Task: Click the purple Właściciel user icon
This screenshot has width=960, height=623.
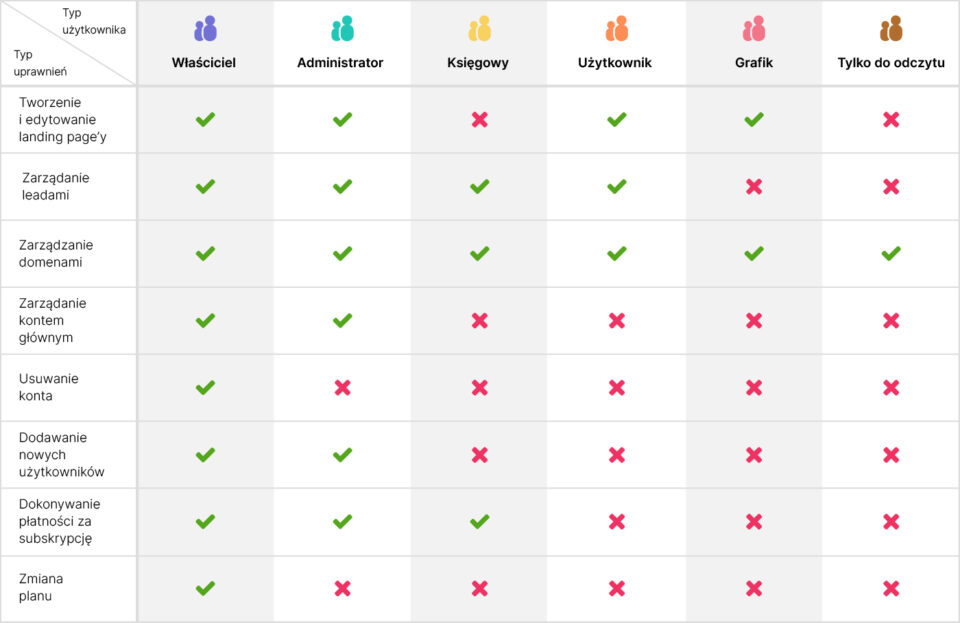Action: coord(205,29)
